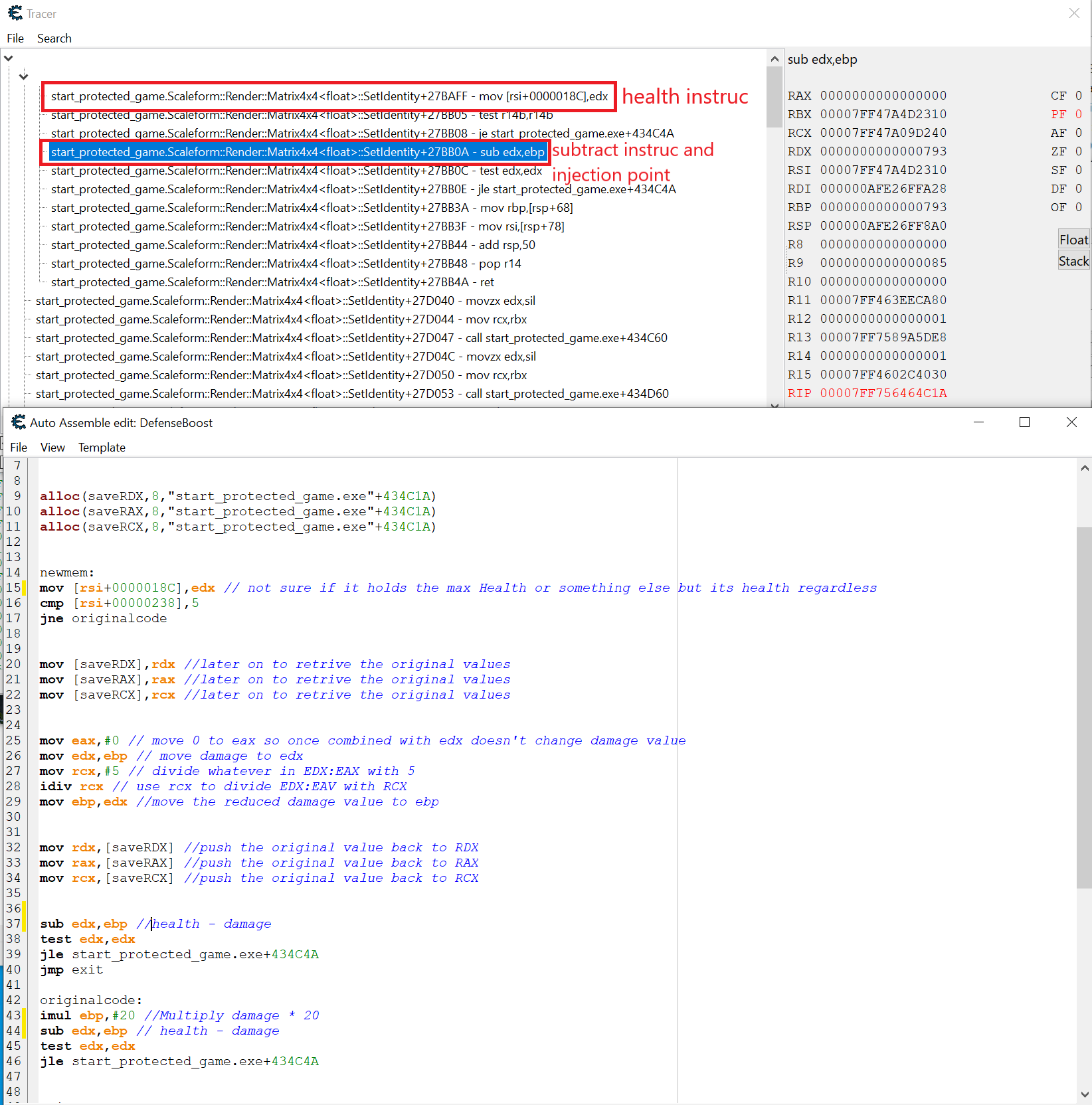Click the Cheat Engine icon in Tracer title bar

pos(15,13)
